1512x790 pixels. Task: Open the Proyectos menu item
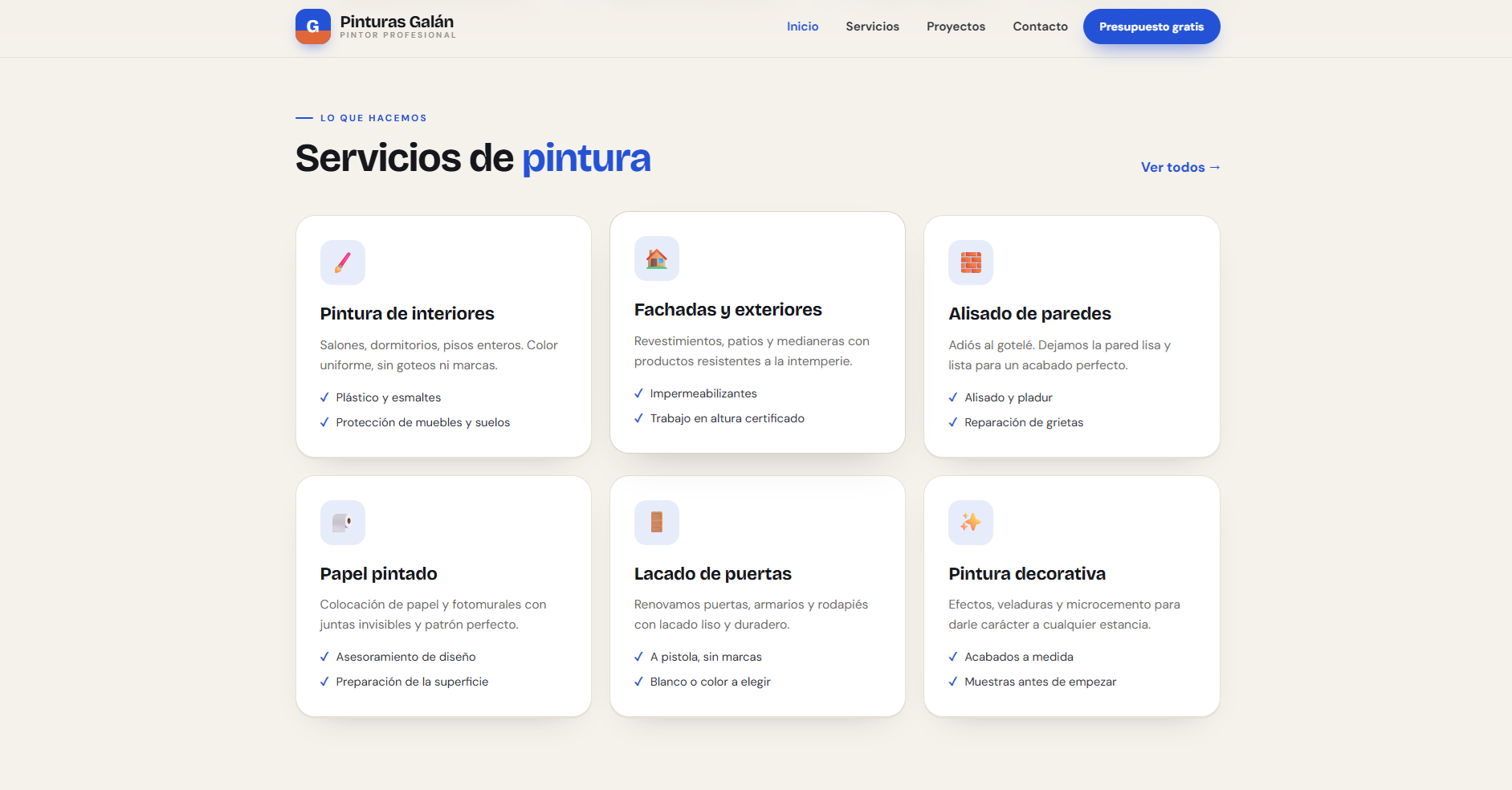pyautogui.click(x=956, y=26)
